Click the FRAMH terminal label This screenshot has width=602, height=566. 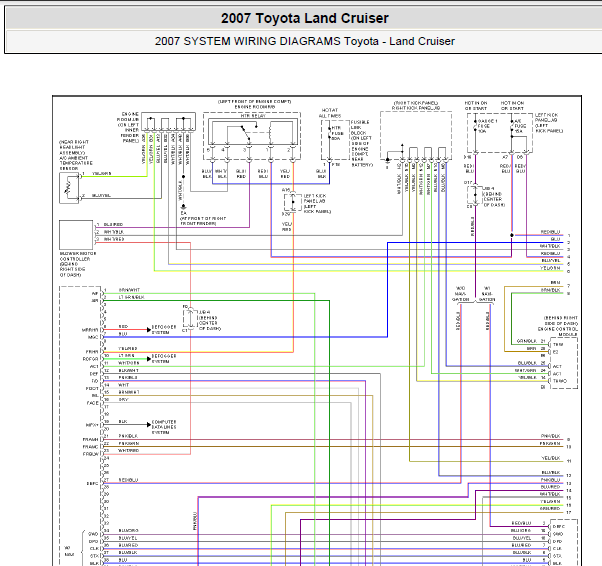click(x=91, y=439)
